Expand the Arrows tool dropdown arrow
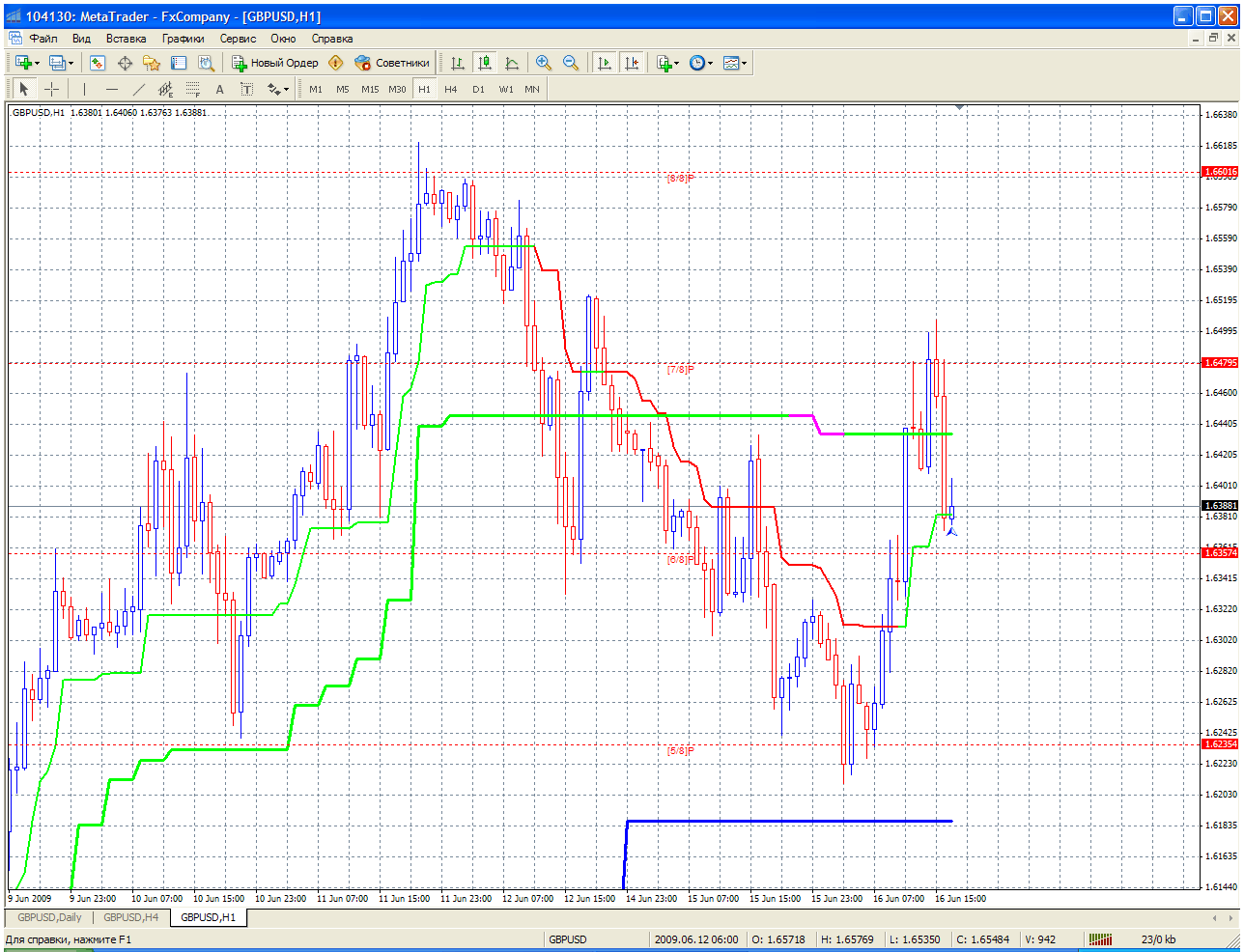1244x952 pixels. pyautogui.click(x=286, y=89)
